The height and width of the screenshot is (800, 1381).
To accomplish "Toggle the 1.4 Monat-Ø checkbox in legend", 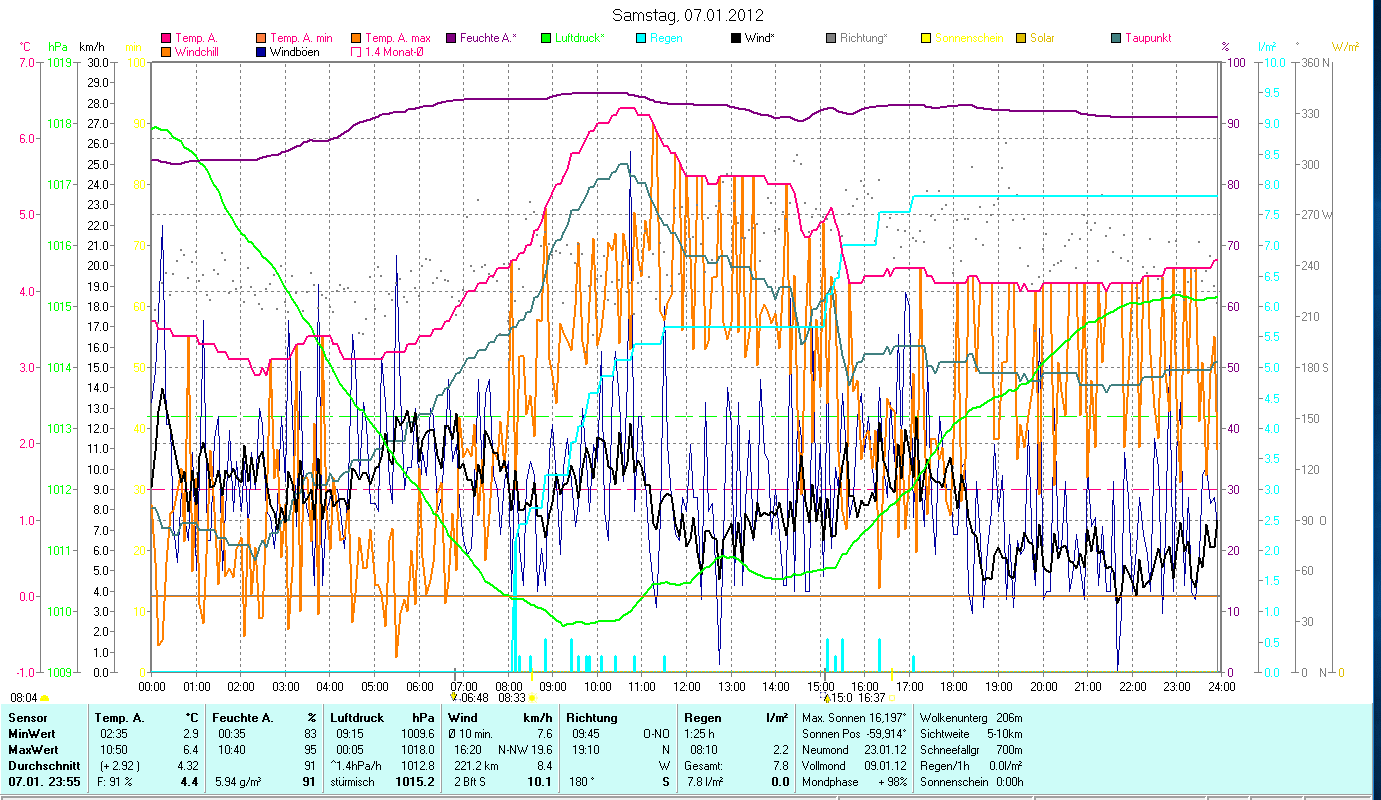I will [x=356, y=51].
